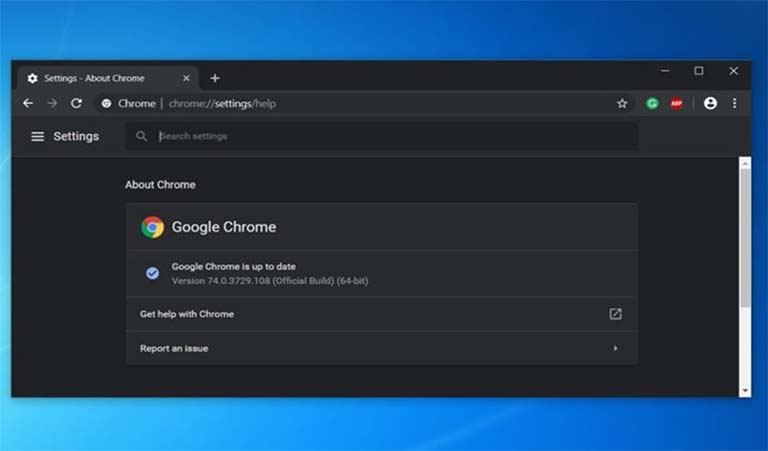Expand Report an issue with its arrow
This screenshot has height=451, width=768.
pyautogui.click(x=615, y=348)
